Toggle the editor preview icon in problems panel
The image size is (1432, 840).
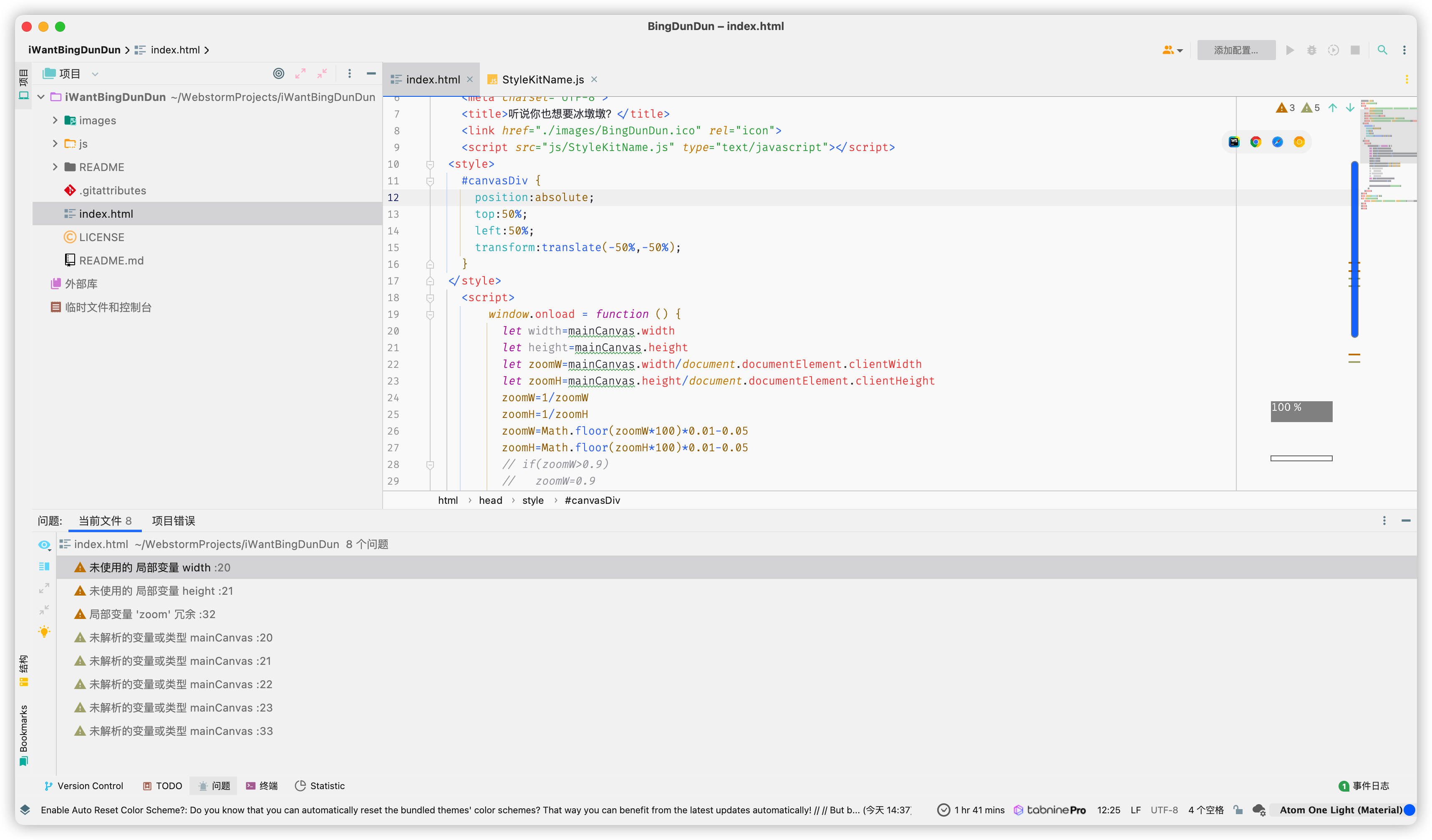44,566
